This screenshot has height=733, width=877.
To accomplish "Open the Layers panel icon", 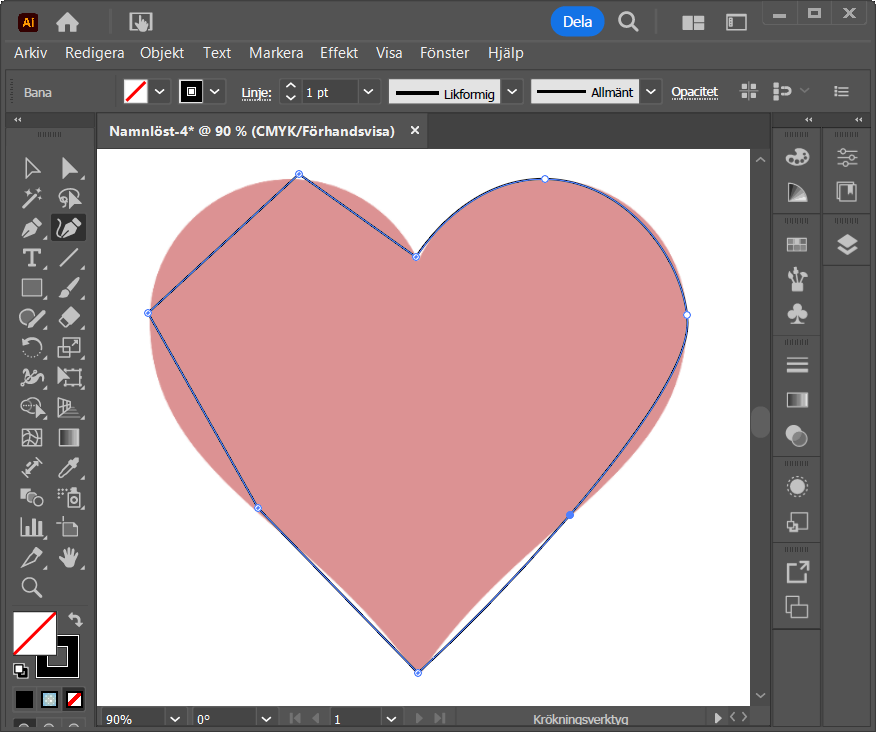I will pyautogui.click(x=847, y=245).
